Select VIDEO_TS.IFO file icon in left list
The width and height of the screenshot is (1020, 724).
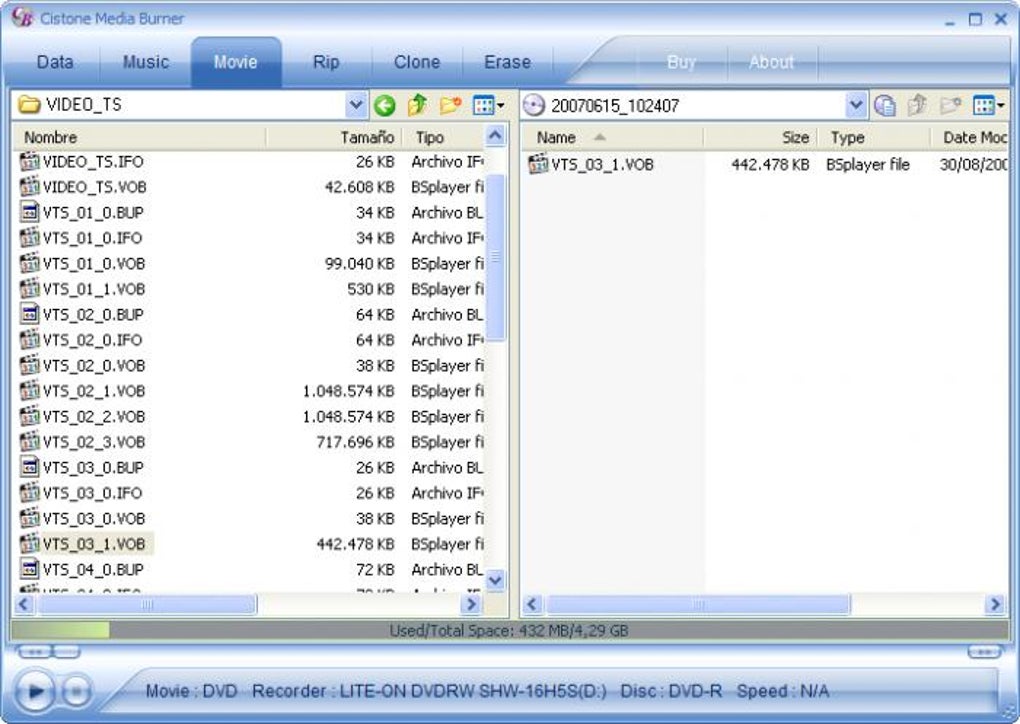click(29, 161)
